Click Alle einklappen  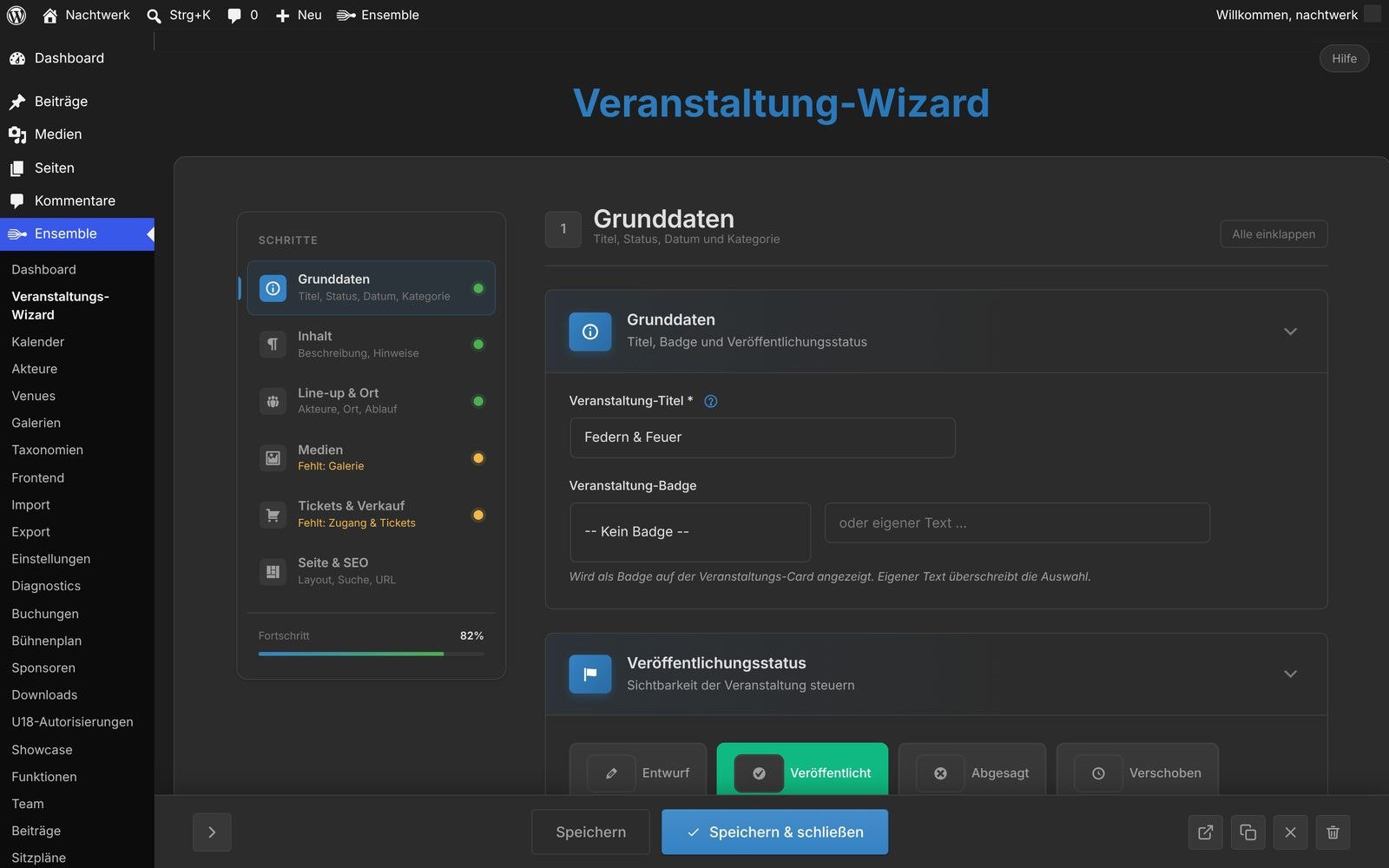pos(1274,234)
